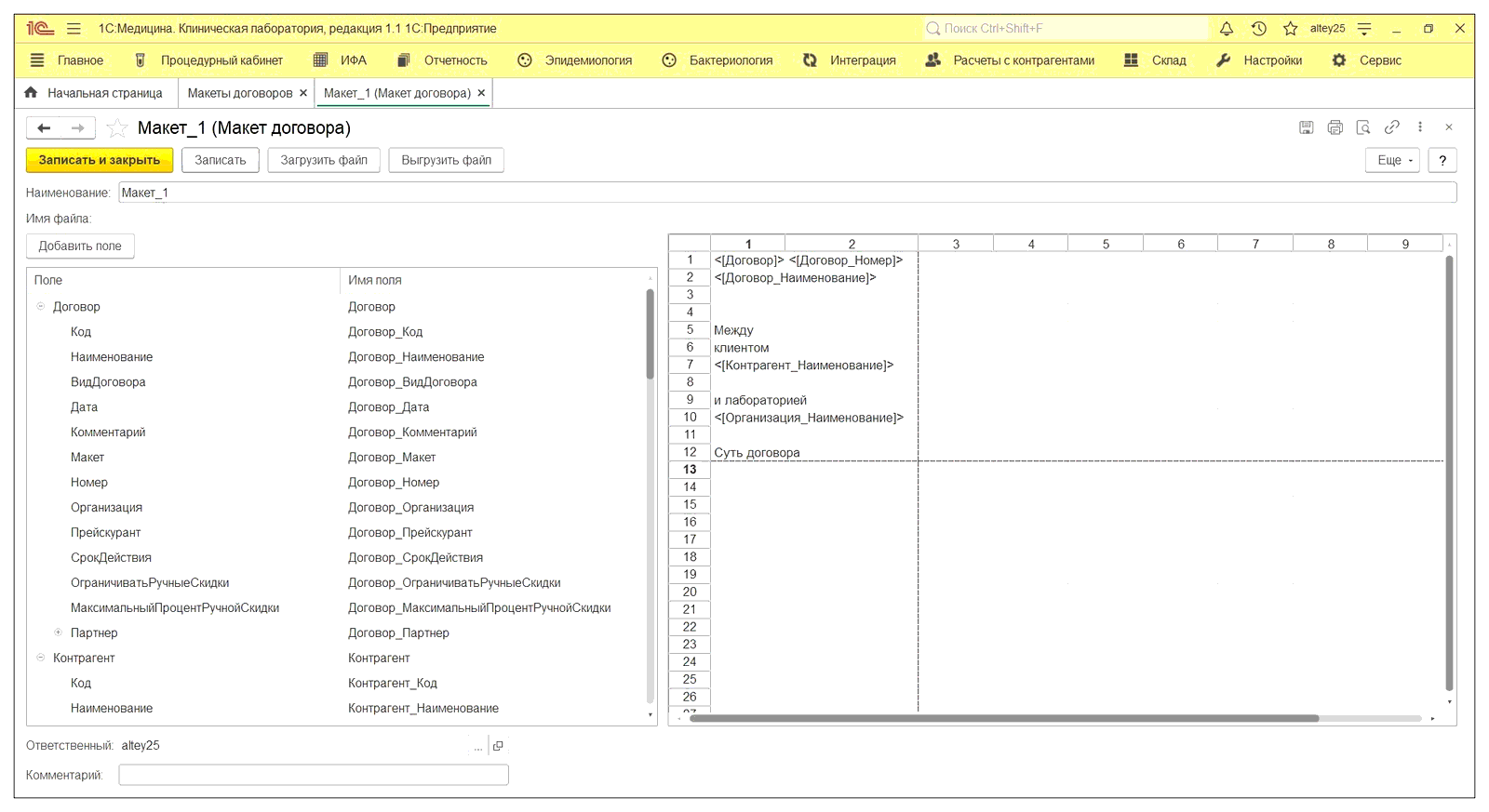Select cell with <[Контрагент_Наименование]>
Screen dimensions: 1489x812
[804, 366]
